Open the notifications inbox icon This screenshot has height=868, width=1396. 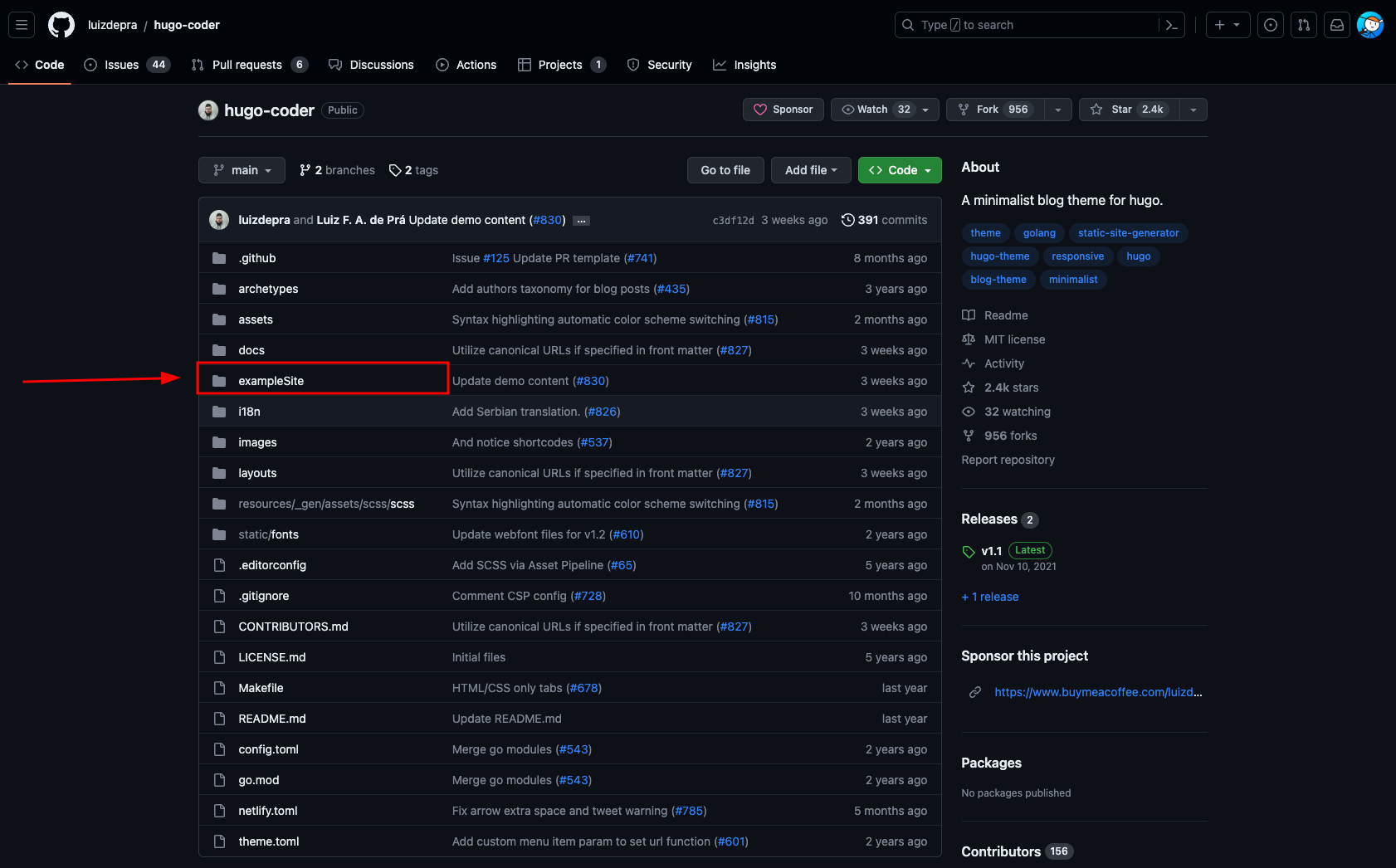click(x=1337, y=25)
